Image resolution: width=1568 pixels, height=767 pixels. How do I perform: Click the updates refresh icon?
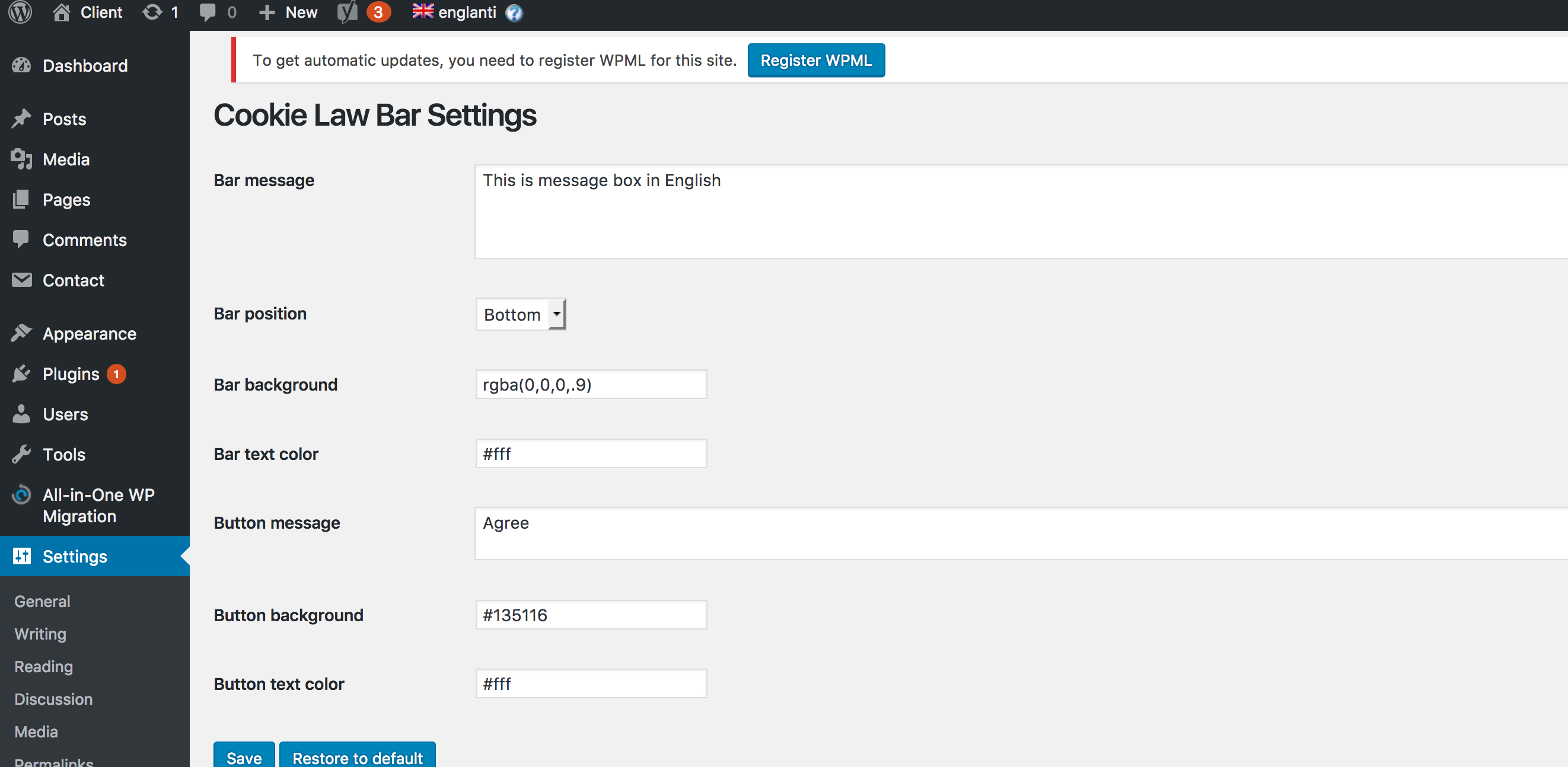point(152,12)
